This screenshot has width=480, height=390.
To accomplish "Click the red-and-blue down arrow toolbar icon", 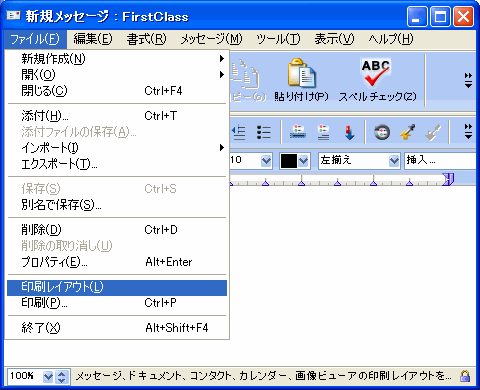I will [x=349, y=132].
